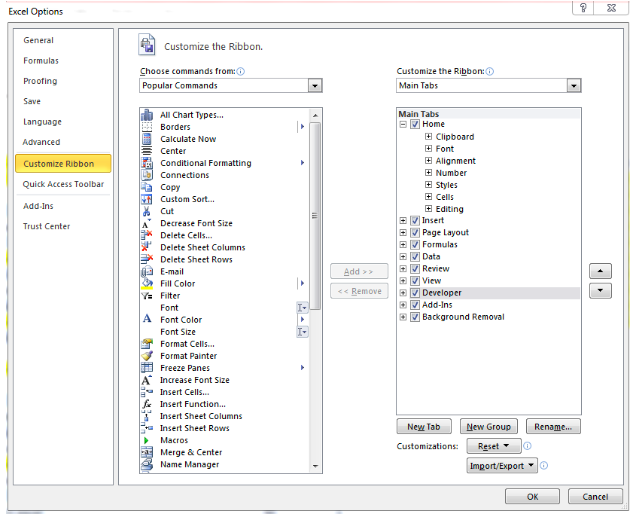Expand the Styles group node
The width and height of the screenshot is (632, 515).
point(428,185)
